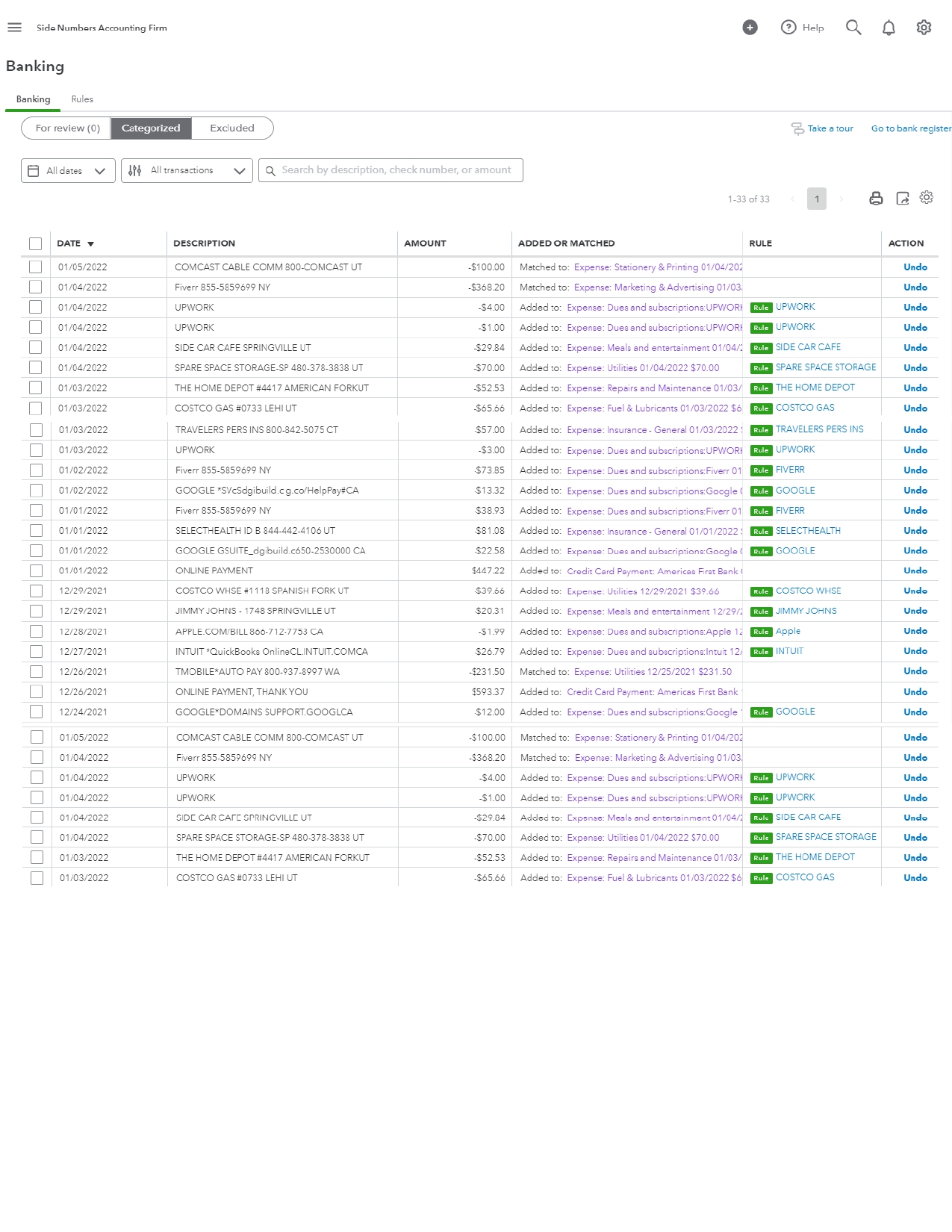Click the Rule badge beside Apple

point(761,632)
